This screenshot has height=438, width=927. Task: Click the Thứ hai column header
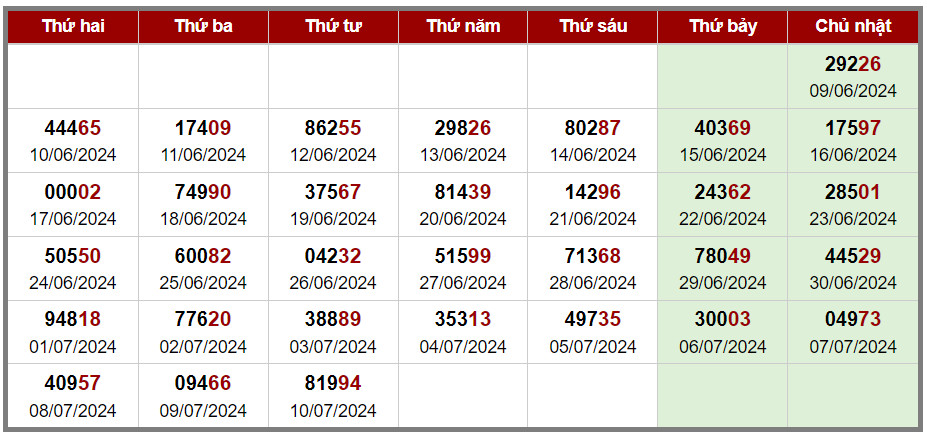click(73, 27)
